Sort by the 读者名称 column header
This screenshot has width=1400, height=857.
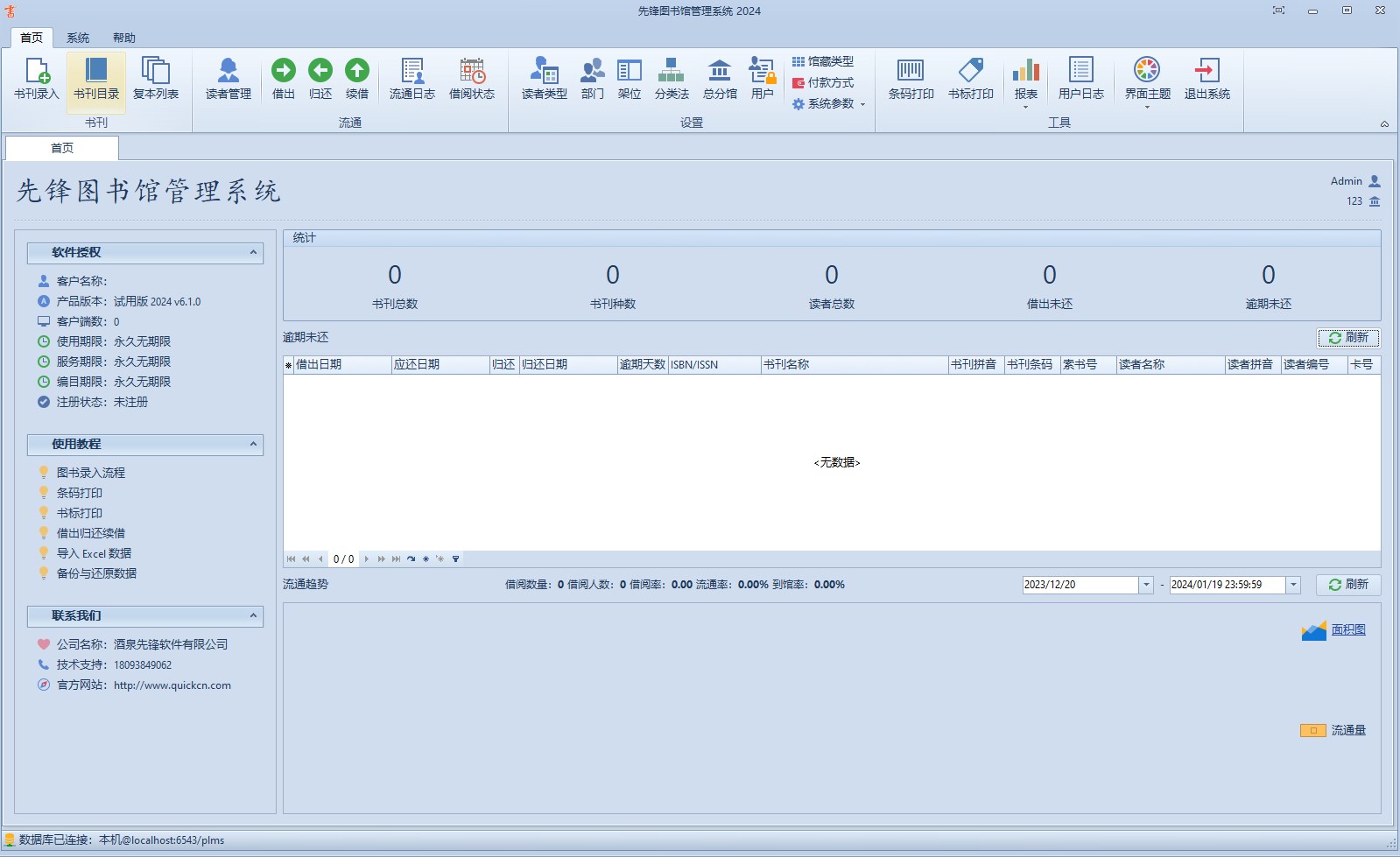pyautogui.click(x=1171, y=364)
